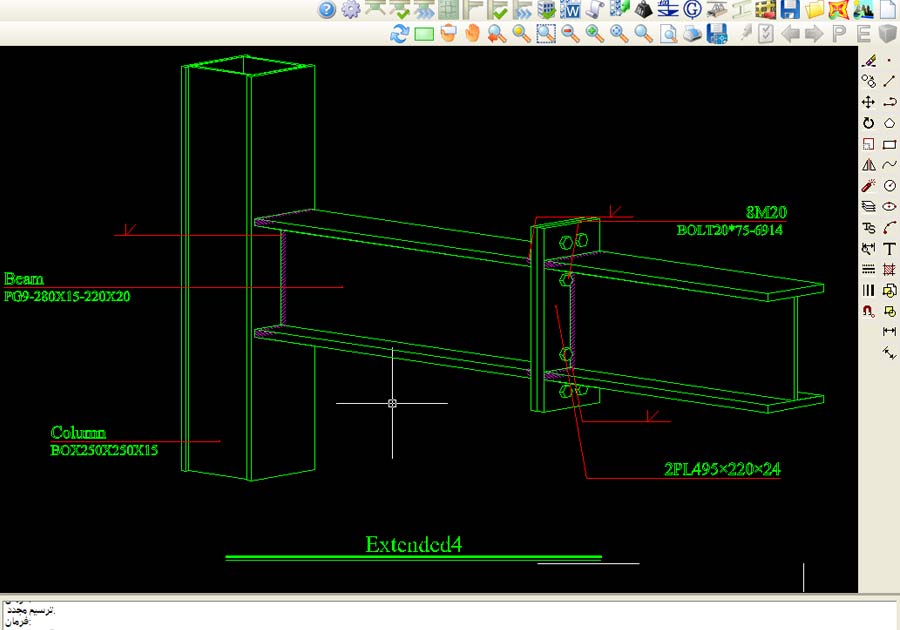The width and height of the screenshot is (900, 630).
Task: Save file using blue floppy icon
Action: [790, 10]
